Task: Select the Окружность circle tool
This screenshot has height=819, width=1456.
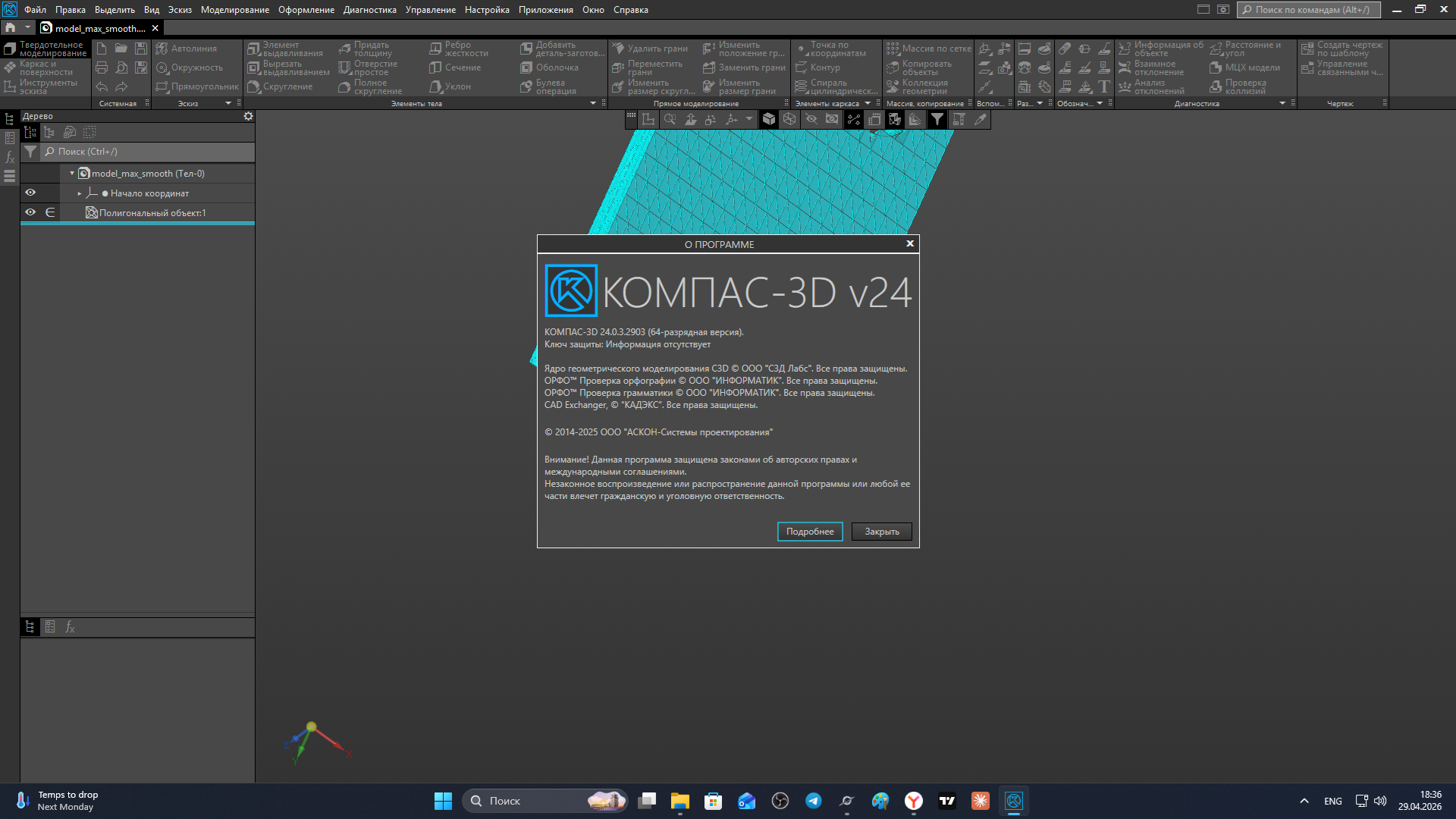Action: click(x=190, y=67)
